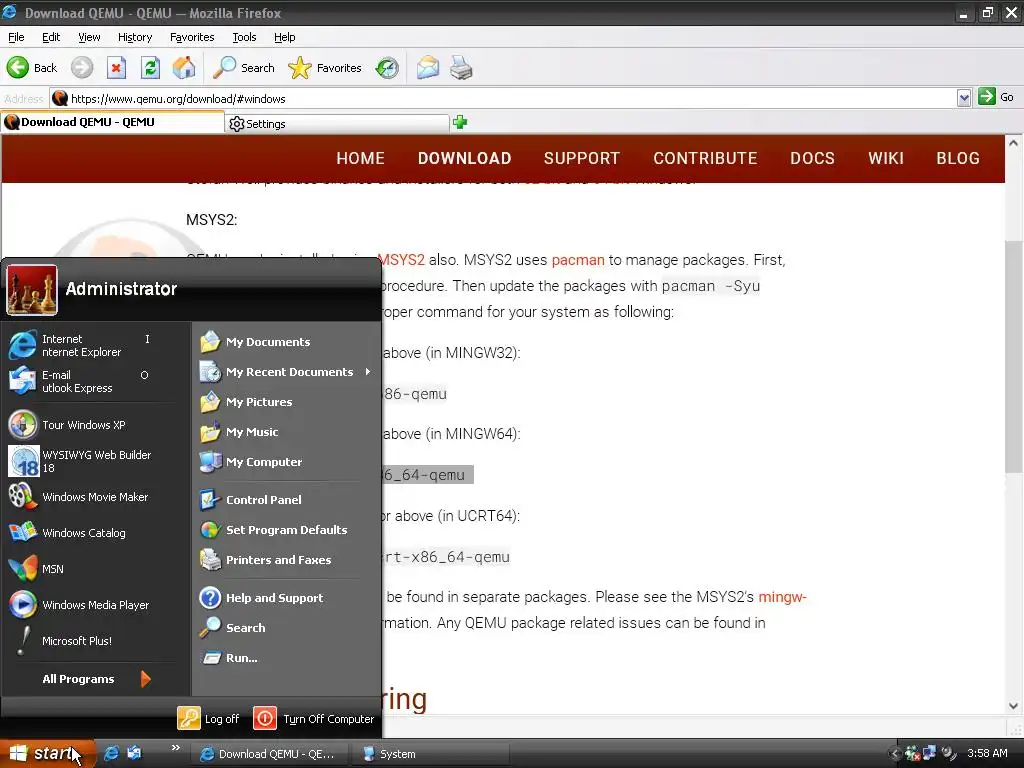Click Turn Off Computer button
Screen dimensions: 1024x768
click(313, 718)
